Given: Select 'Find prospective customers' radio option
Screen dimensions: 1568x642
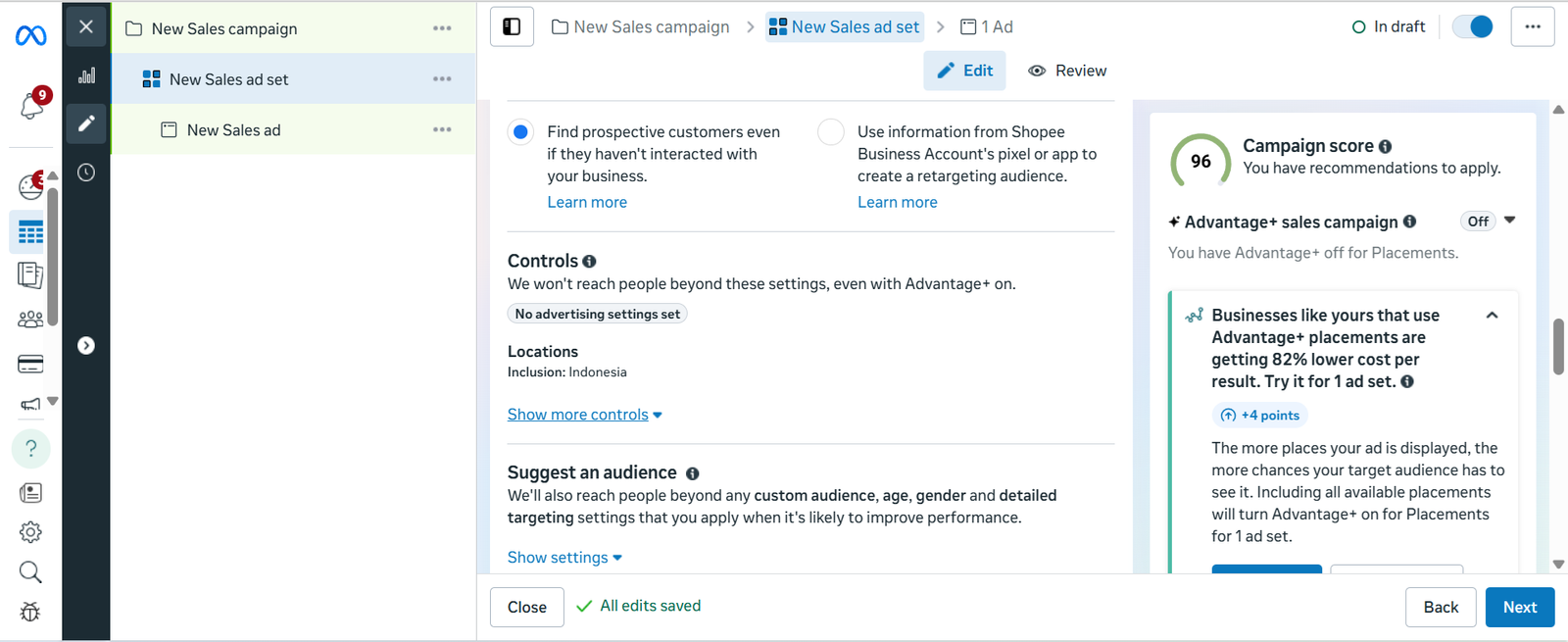Looking at the screenshot, I should 521,132.
